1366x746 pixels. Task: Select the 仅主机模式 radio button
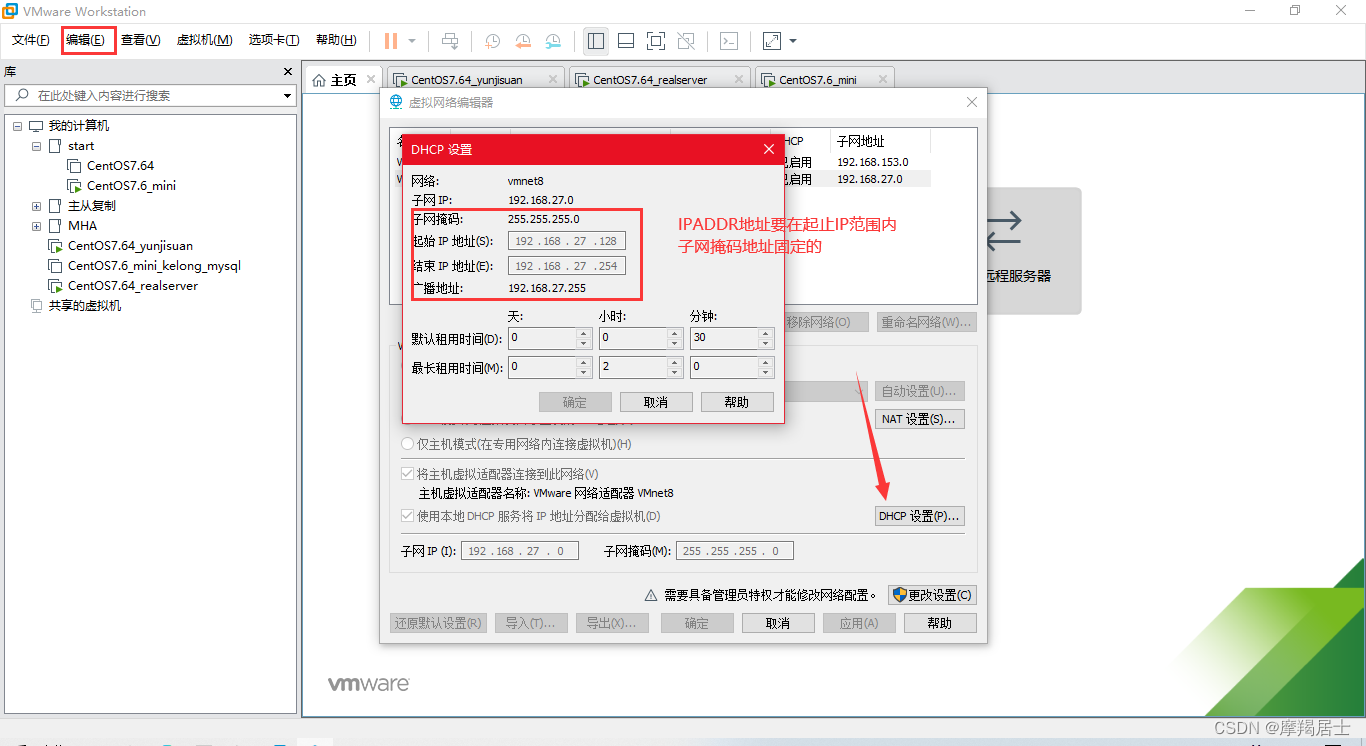[407, 444]
